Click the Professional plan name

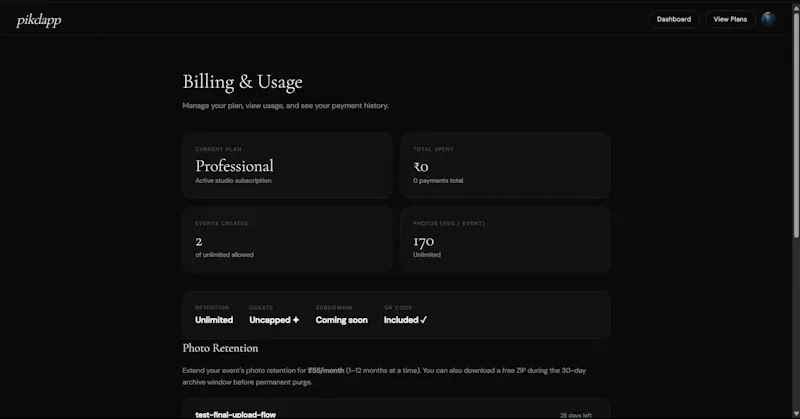point(234,166)
